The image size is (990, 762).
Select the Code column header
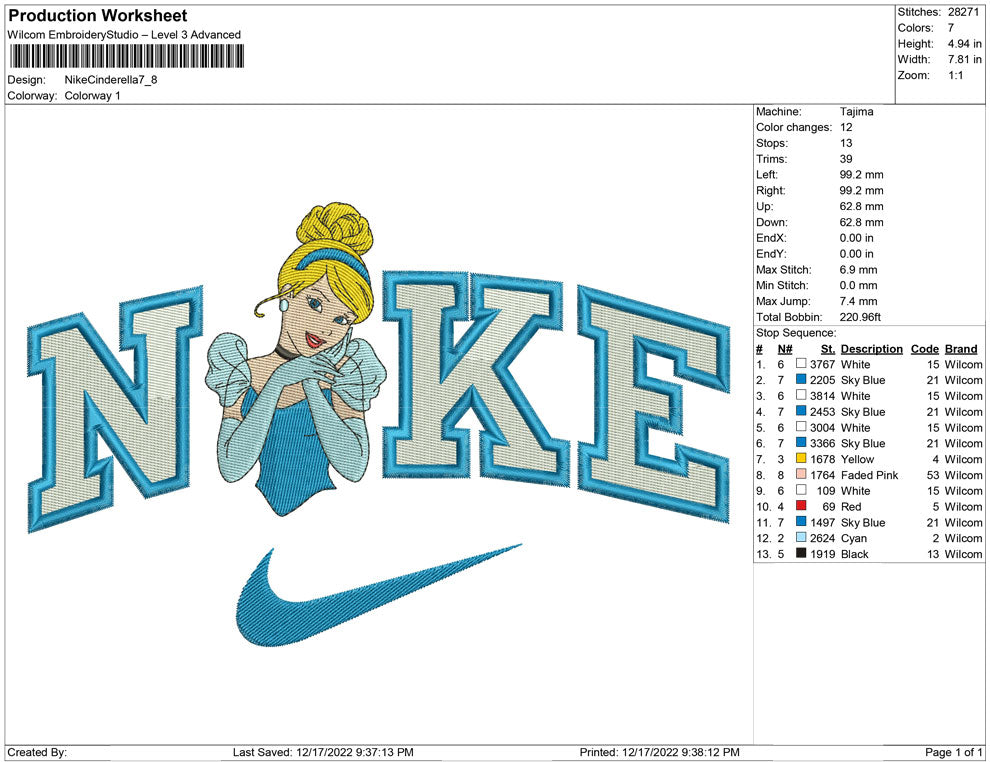[x=925, y=349]
